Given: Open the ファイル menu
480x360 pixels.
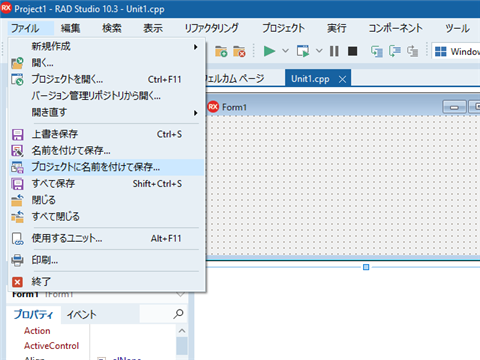Looking at the screenshot, I should 30,28.
